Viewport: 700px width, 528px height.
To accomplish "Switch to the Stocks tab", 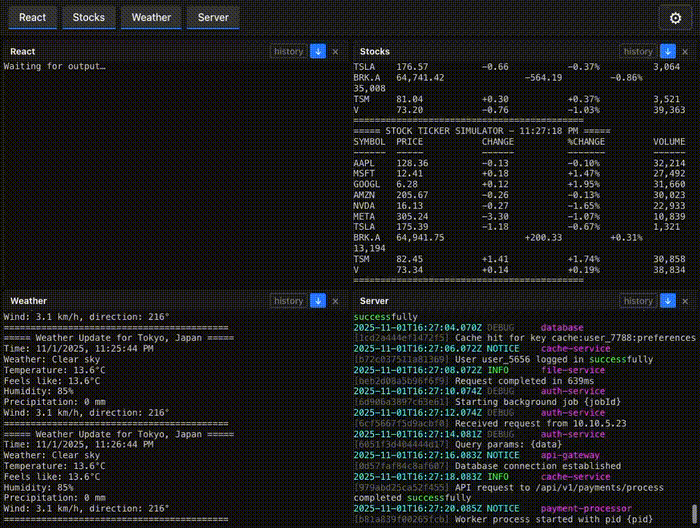I will click(89, 17).
